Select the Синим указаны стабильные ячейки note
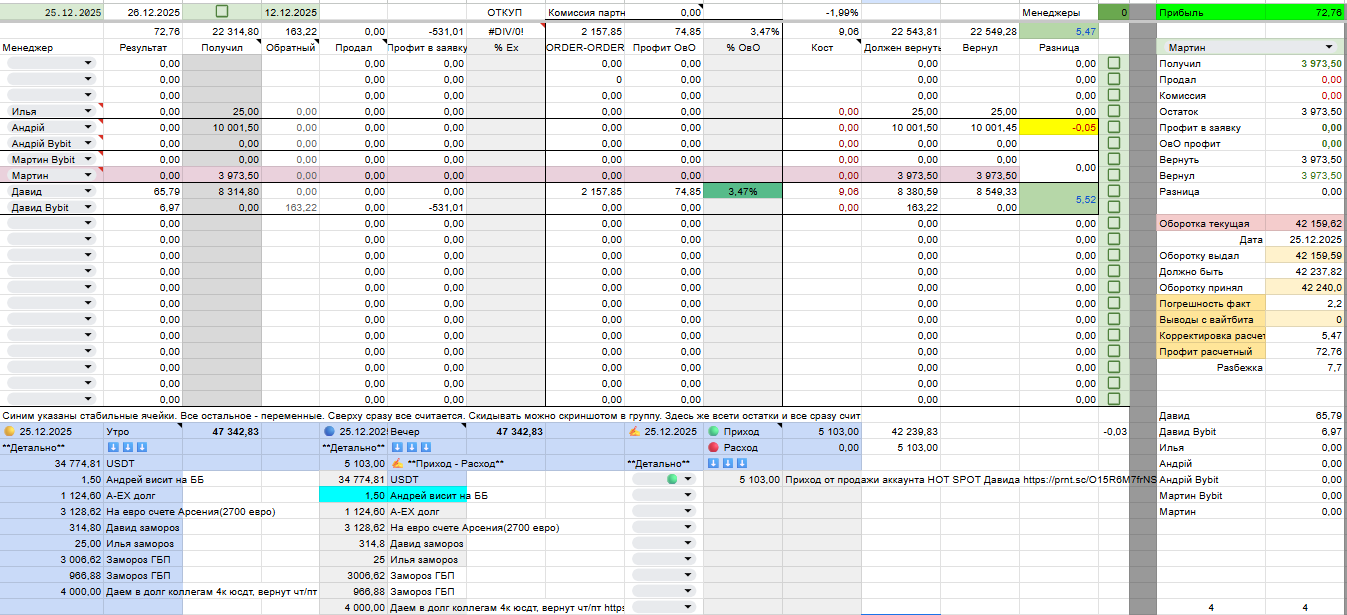Image resolution: width=1347 pixels, height=615 pixels. coord(430,415)
